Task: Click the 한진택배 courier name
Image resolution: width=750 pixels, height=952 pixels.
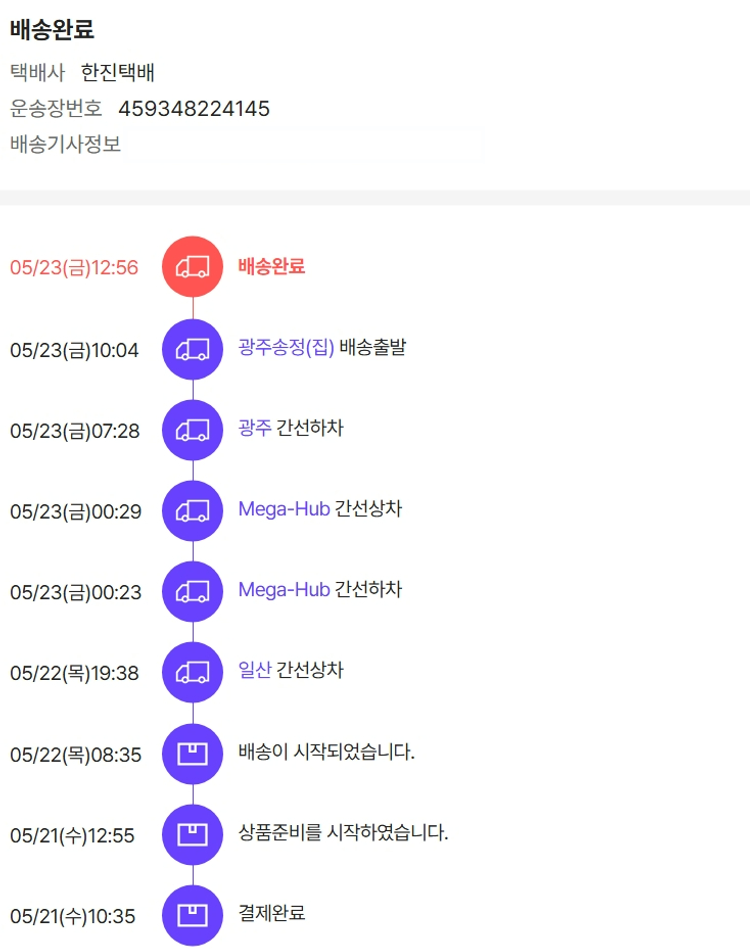Action: [118, 72]
